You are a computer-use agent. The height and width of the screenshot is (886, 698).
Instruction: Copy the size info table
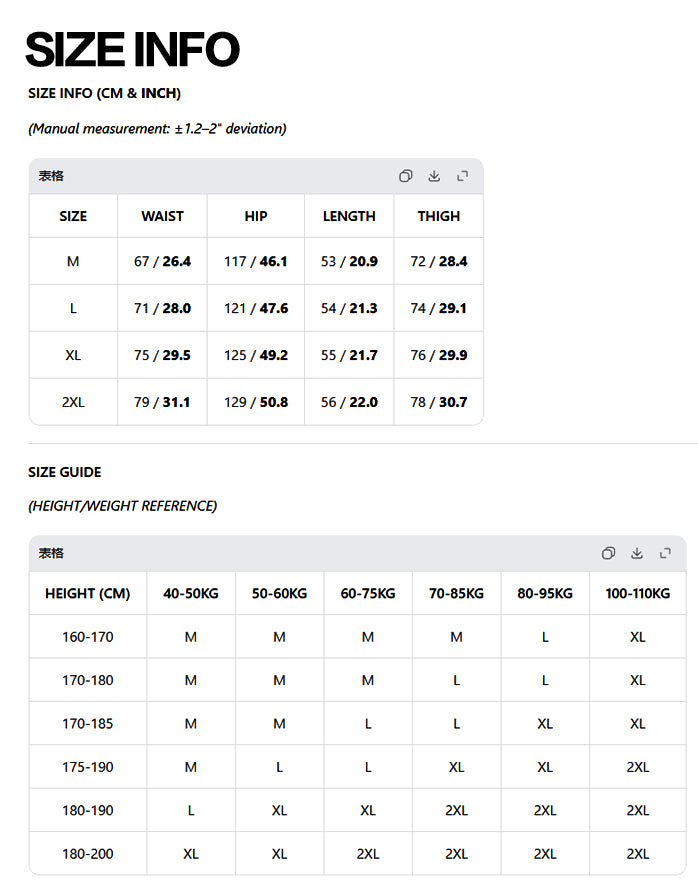pyautogui.click(x=405, y=176)
